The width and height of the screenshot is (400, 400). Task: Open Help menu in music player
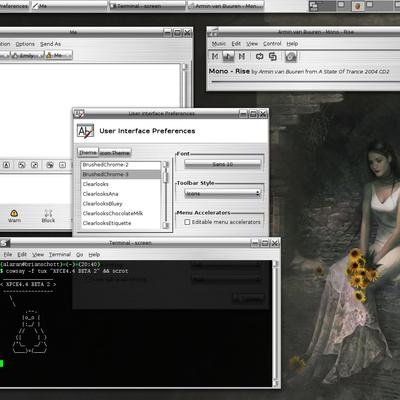292,44
